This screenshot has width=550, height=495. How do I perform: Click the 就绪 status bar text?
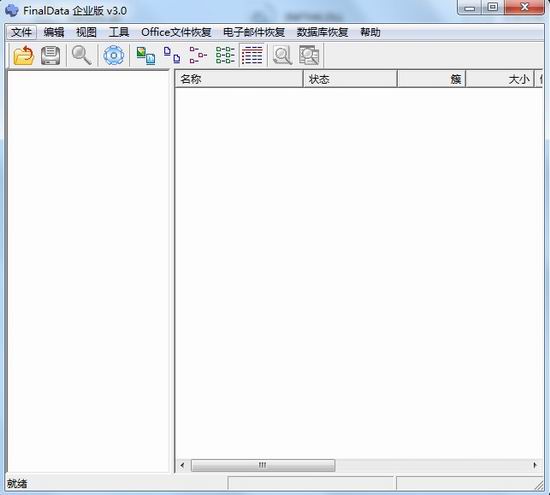[17, 484]
